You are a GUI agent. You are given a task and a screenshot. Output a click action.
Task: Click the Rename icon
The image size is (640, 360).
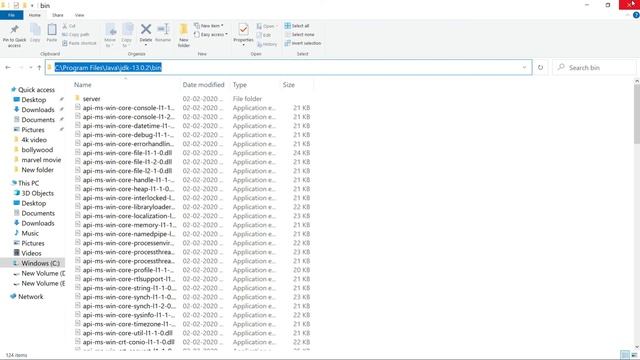point(163,29)
